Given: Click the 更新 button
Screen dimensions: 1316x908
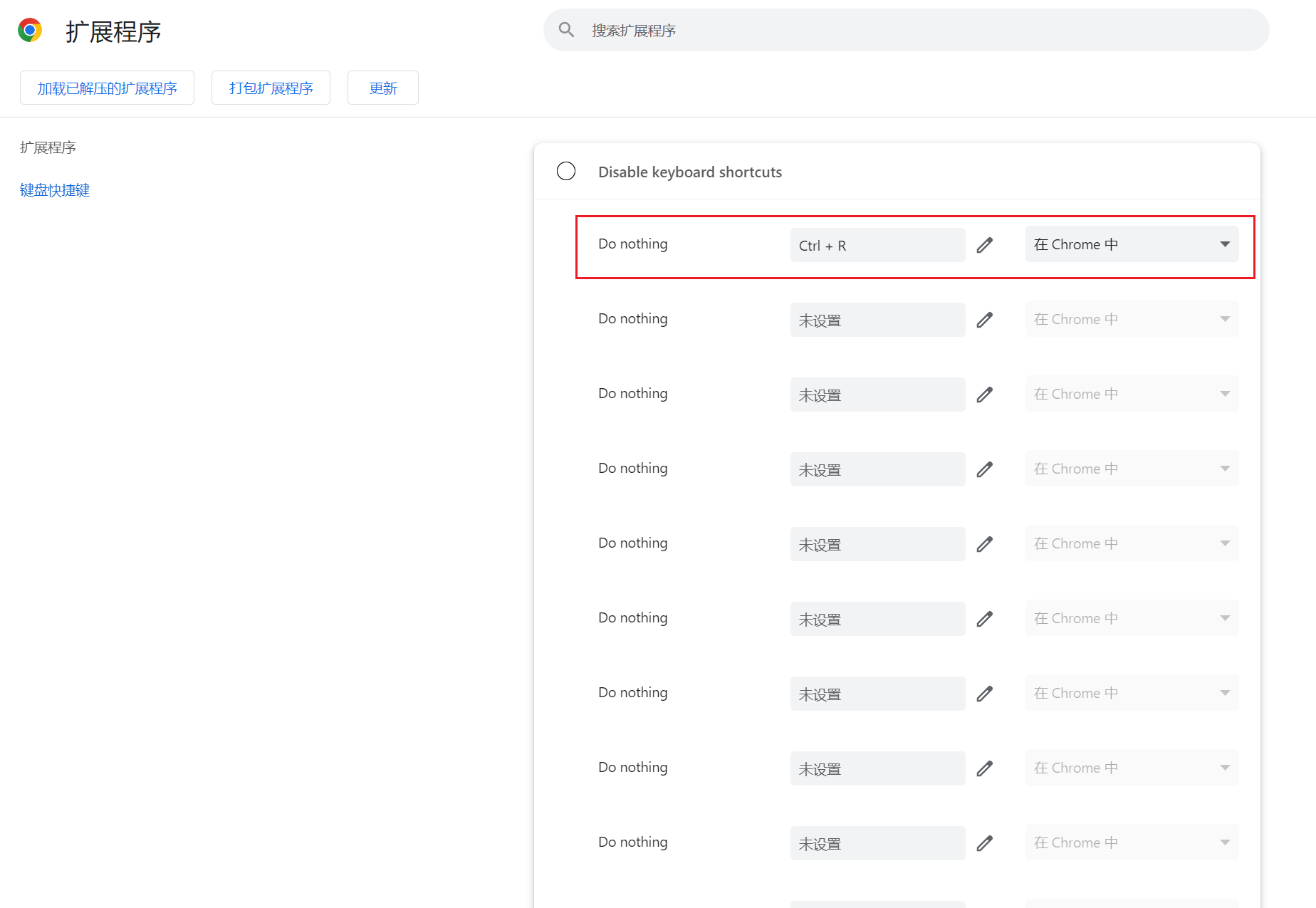Looking at the screenshot, I should pyautogui.click(x=383, y=88).
